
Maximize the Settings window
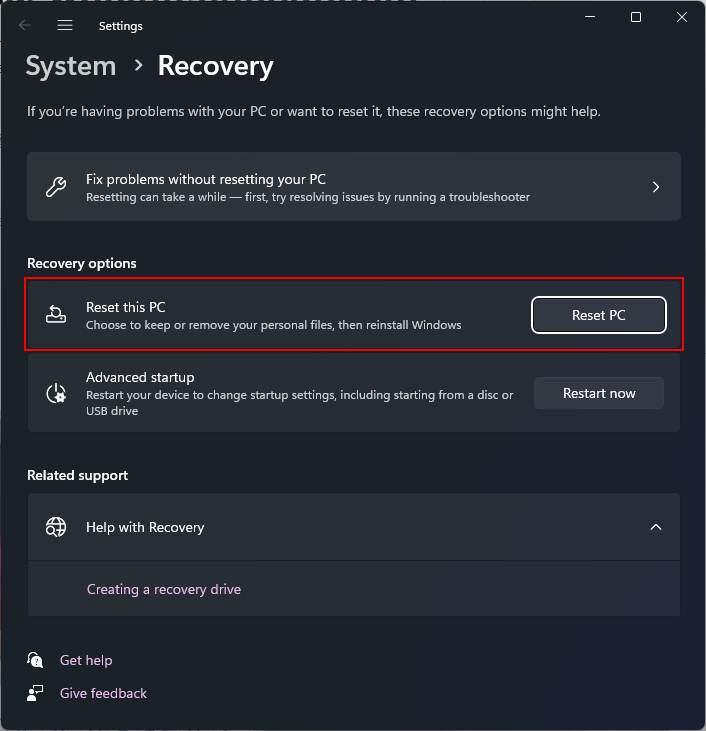point(636,17)
